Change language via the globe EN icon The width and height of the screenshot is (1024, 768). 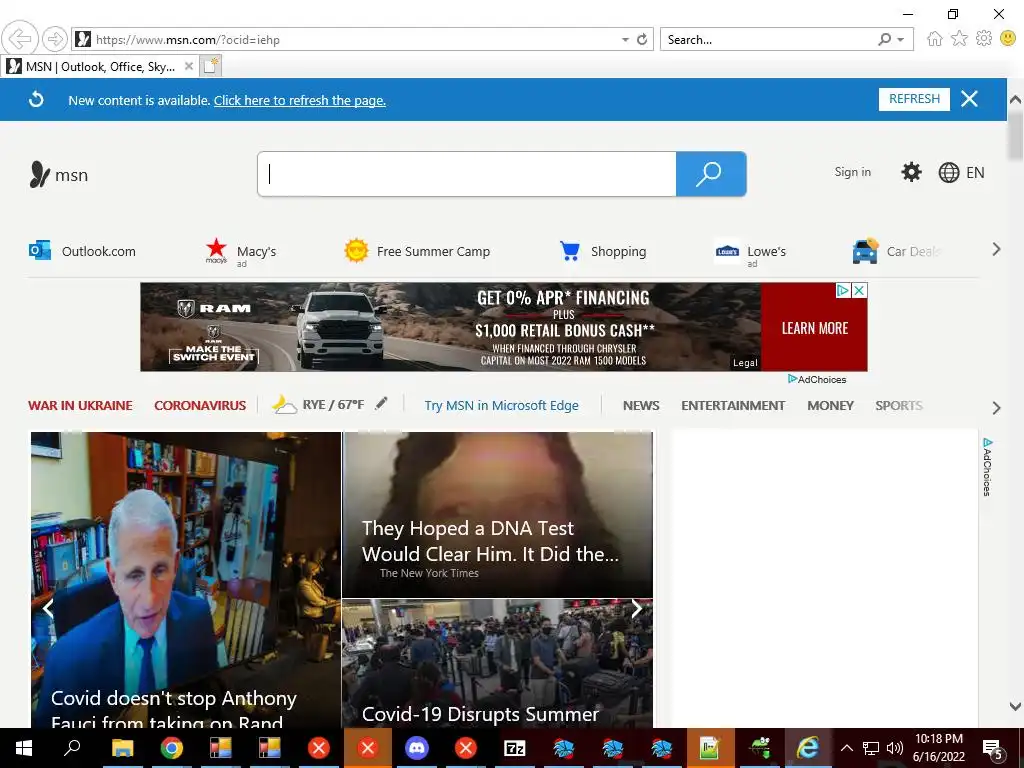click(961, 172)
